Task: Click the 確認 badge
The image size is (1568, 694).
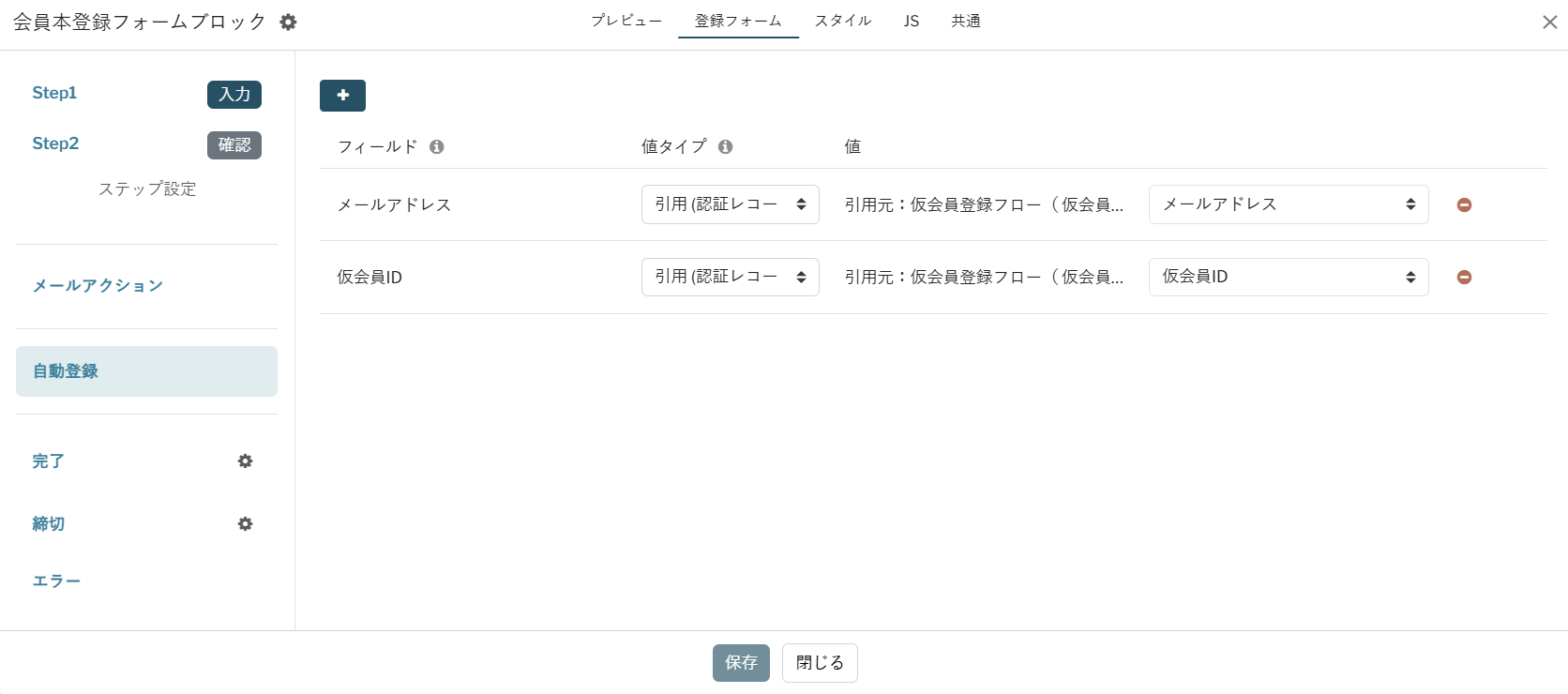Action: point(234,145)
